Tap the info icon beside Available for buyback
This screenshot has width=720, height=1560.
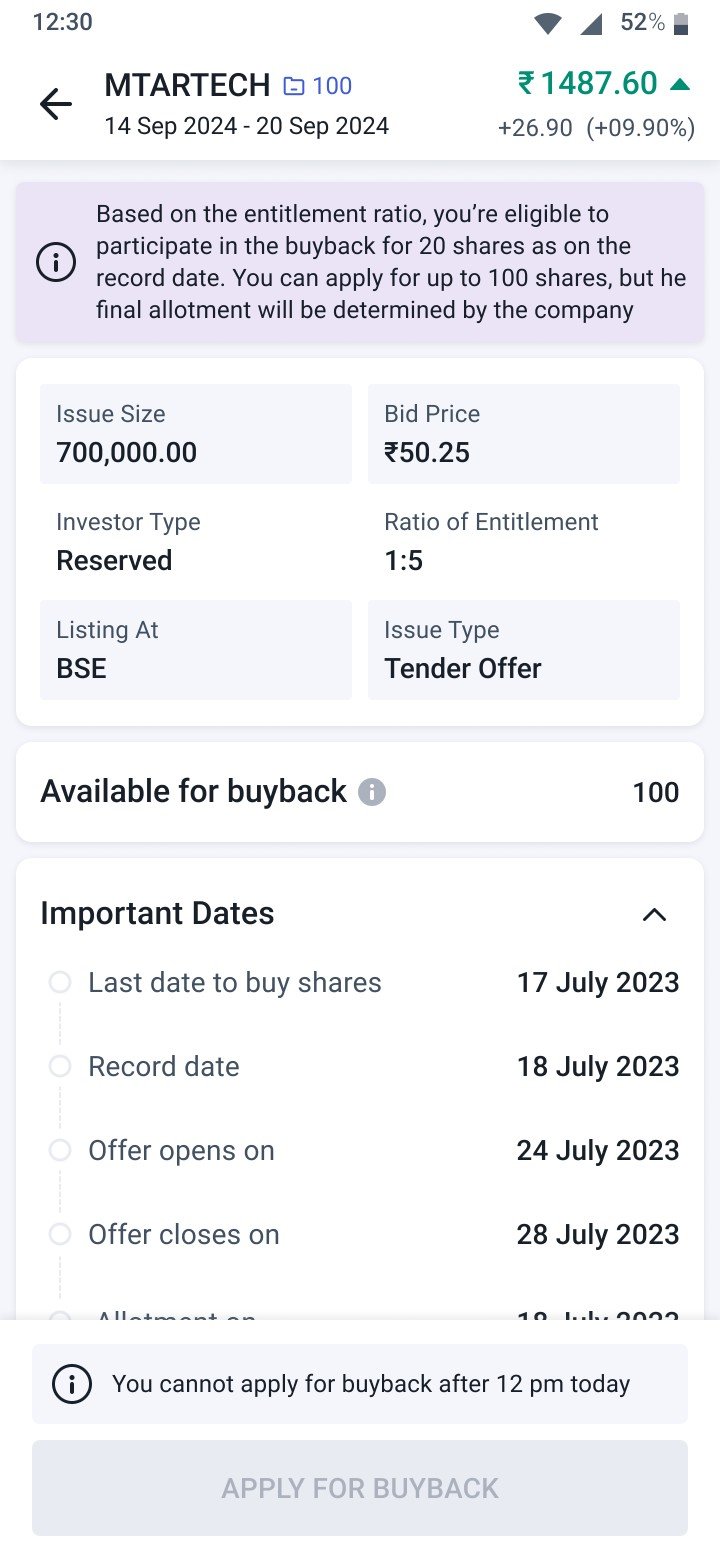coord(372,793)
